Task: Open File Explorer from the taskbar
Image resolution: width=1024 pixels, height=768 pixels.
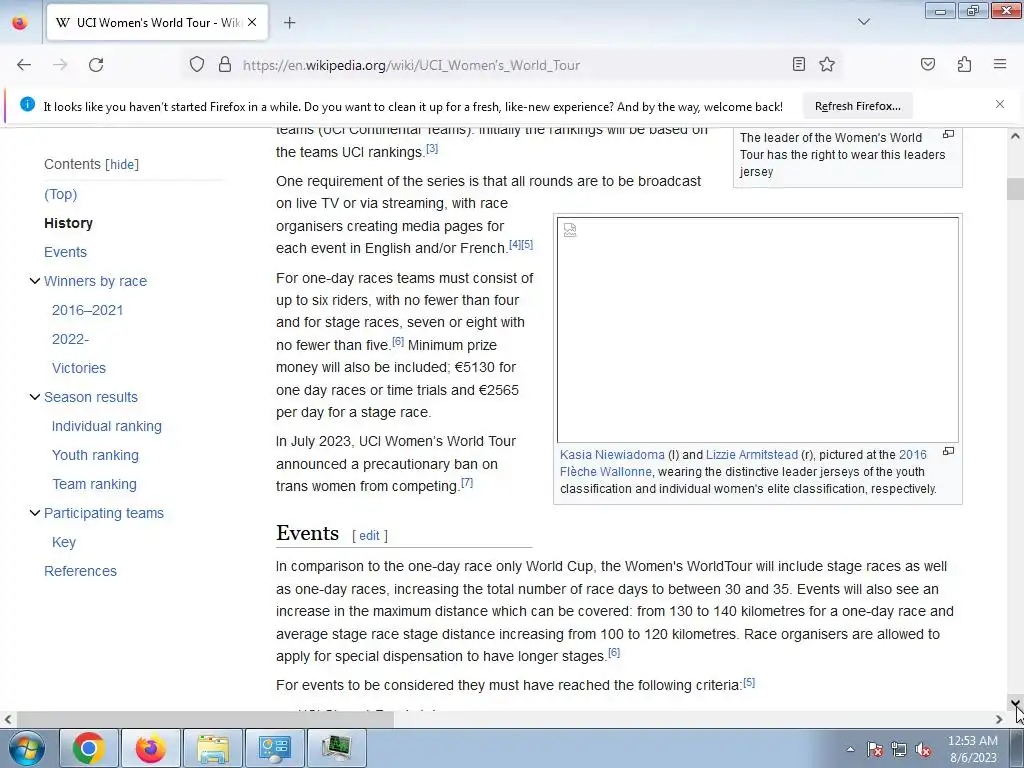Action: (213, 748)
